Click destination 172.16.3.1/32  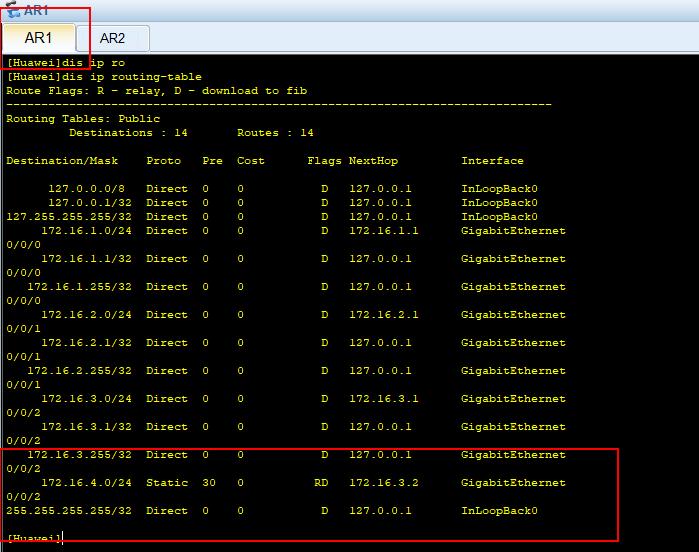click(x=86, y=427)
